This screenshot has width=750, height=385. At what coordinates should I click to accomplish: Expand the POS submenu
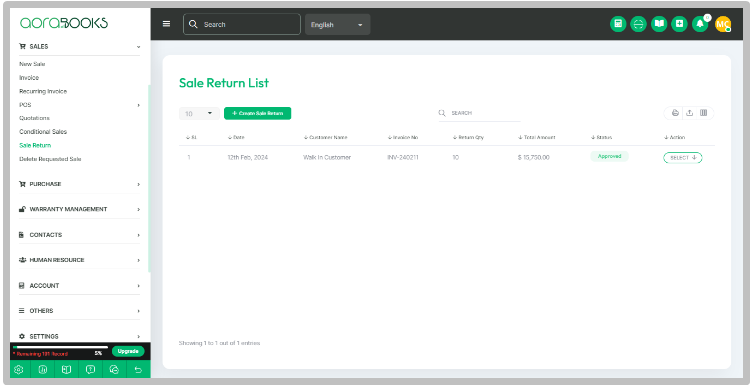coord(79,105)
